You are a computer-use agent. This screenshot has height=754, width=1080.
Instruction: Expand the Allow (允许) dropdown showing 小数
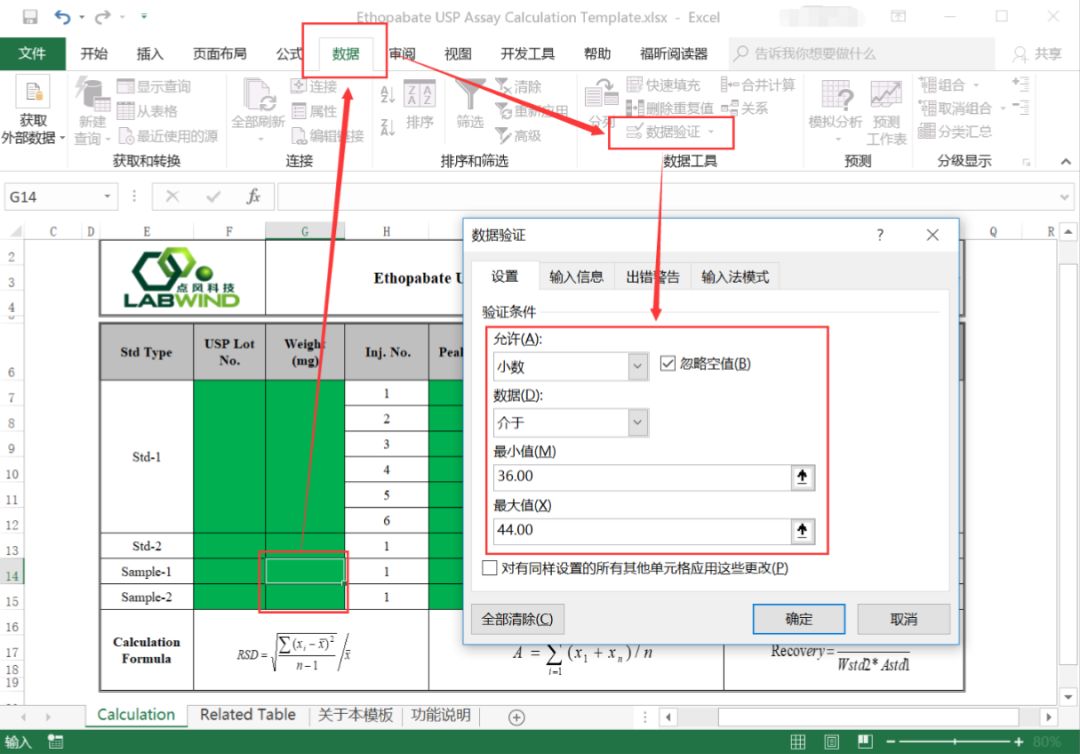click(x=638, y=367)
